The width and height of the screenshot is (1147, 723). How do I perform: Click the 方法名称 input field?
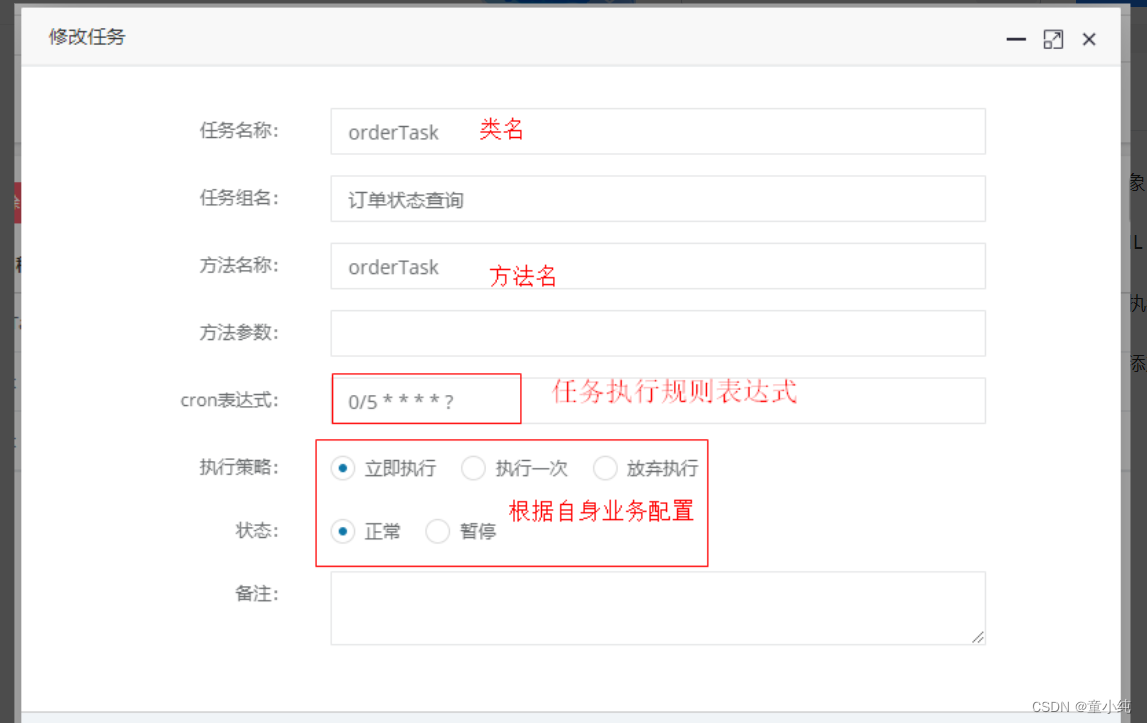[x=658, y=266]
